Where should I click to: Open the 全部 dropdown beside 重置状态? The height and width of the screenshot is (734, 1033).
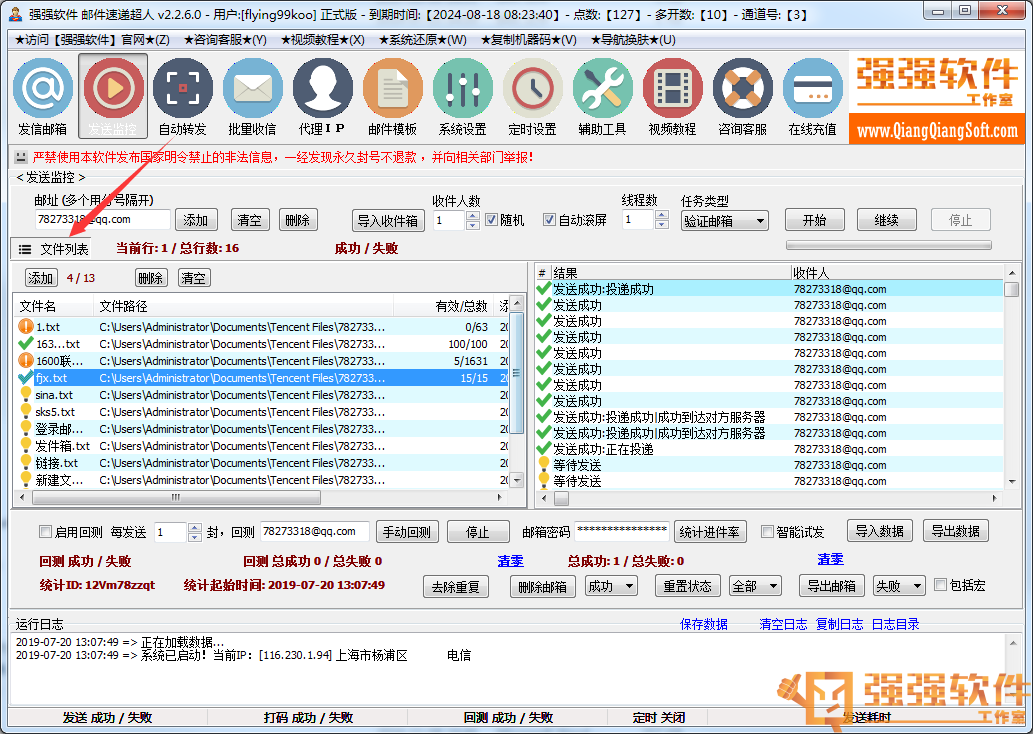pos(755,586)
